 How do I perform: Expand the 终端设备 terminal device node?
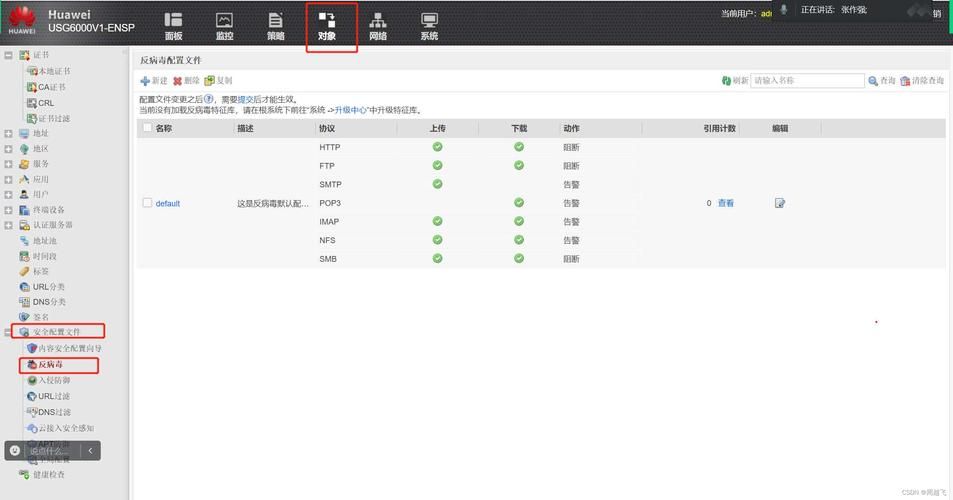[8, 210]
